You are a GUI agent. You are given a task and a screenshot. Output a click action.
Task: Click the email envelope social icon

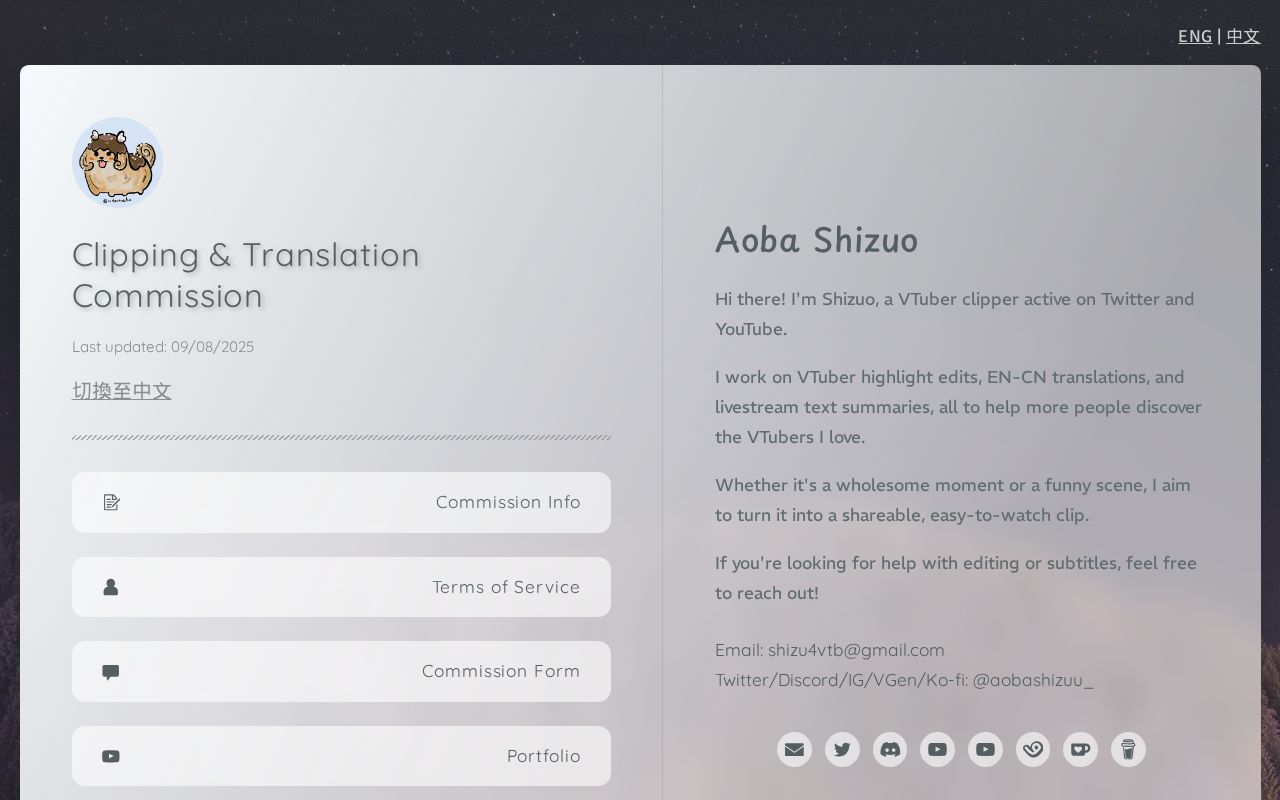[x=794, y=749]
